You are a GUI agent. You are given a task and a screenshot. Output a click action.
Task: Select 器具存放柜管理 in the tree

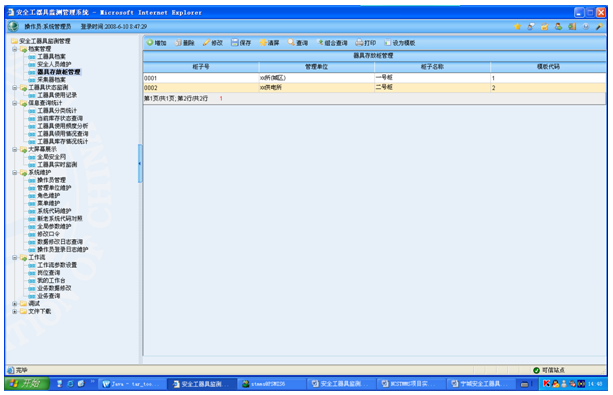[x=59, y=72]
